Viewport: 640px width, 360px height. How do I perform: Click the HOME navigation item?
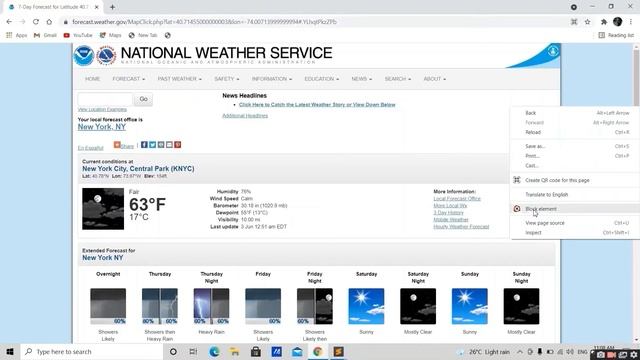click(x=93, y=79)
